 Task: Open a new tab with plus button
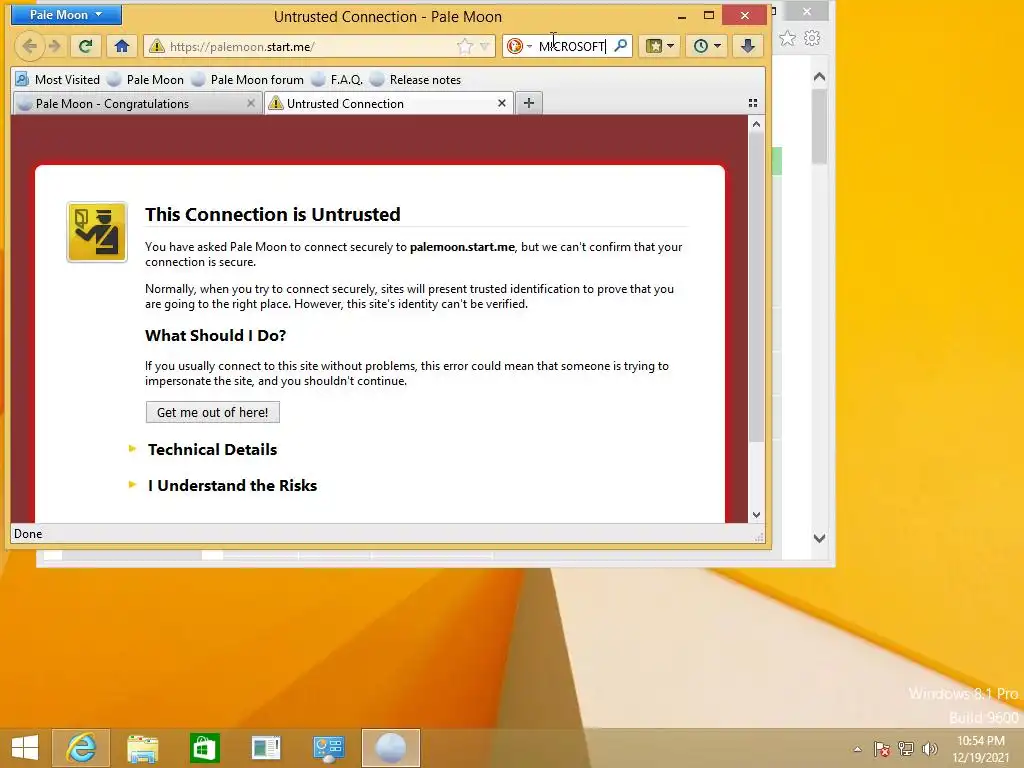click(529, 103)
